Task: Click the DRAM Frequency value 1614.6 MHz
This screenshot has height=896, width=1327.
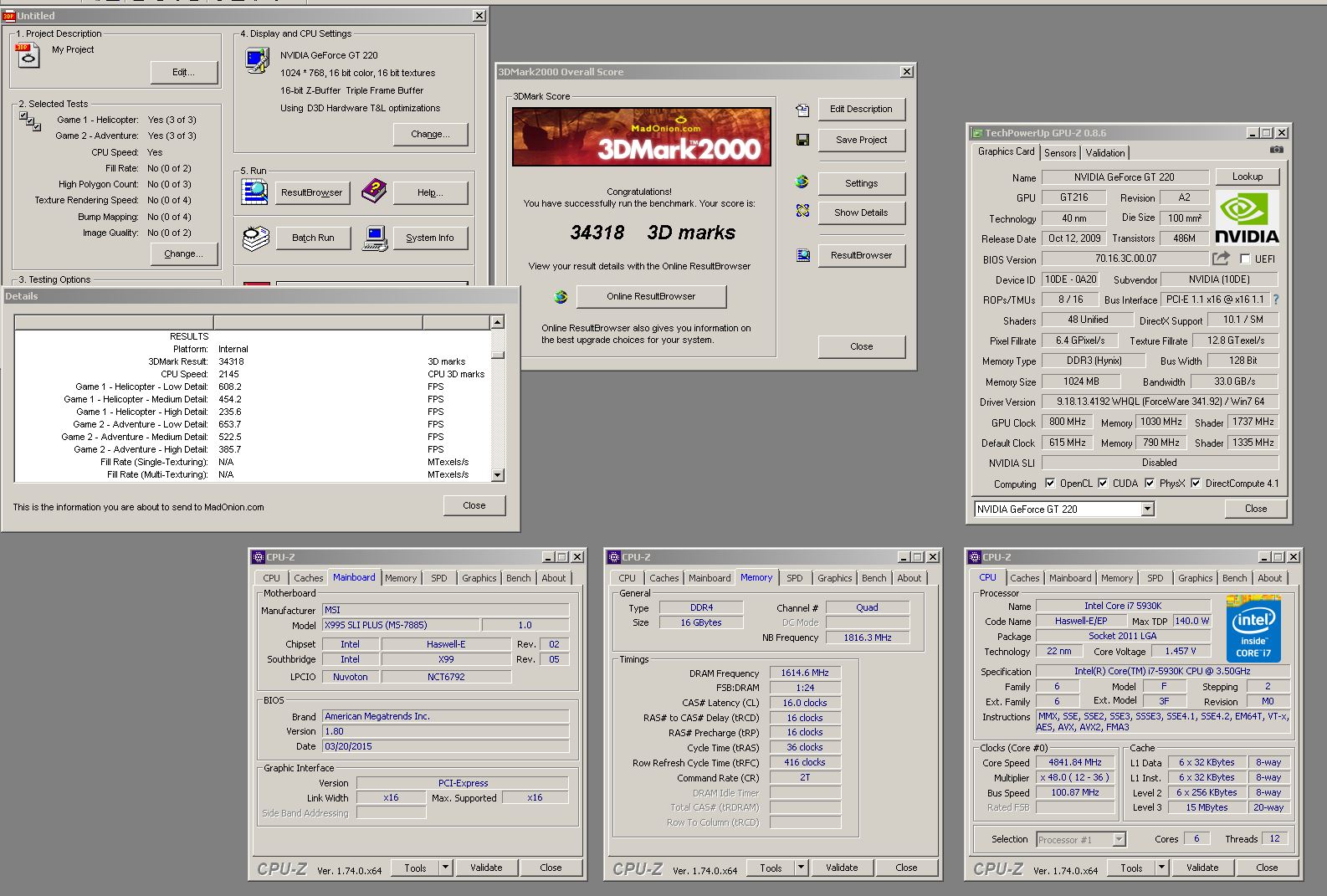Action: click(x=805, y=673)
